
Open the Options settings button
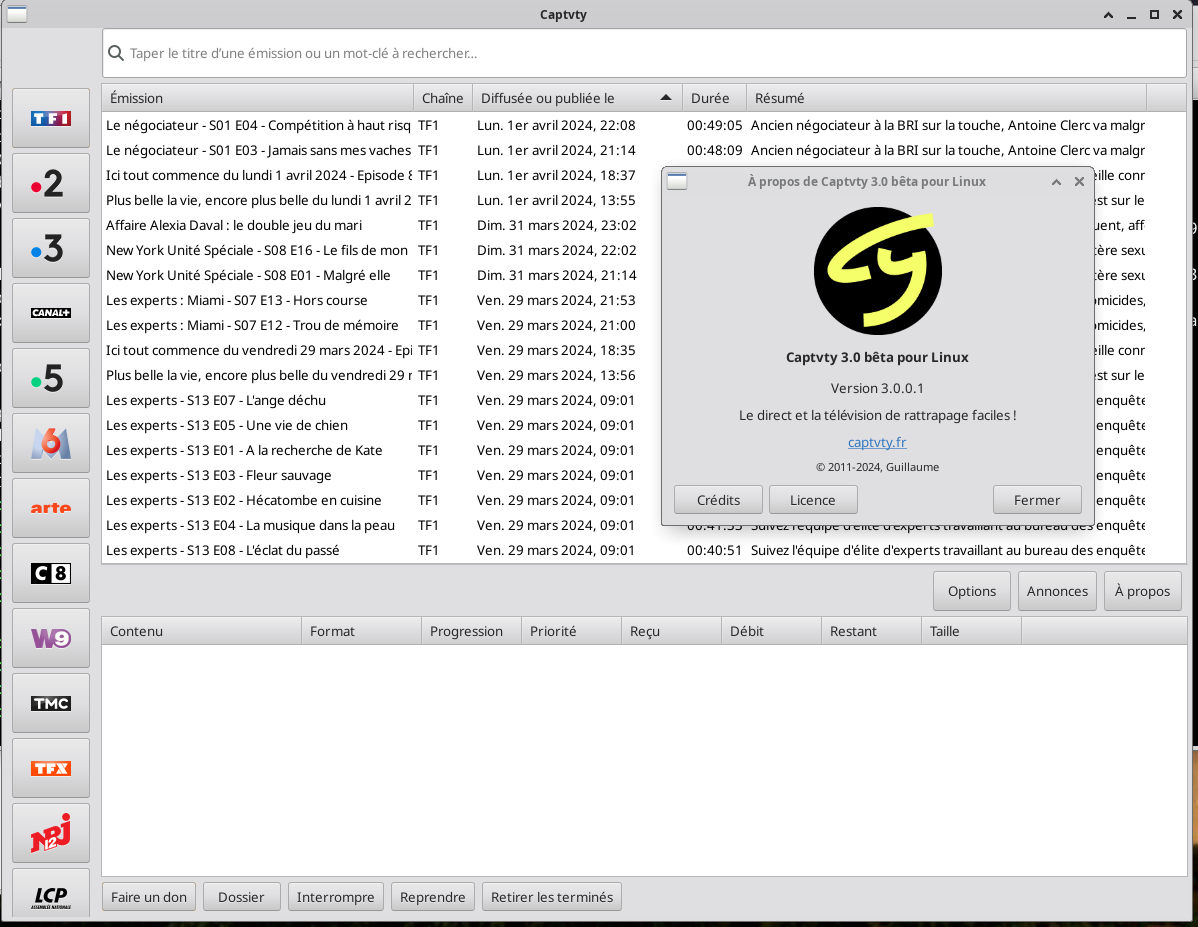pyautogui.click(x=971, y=591)
